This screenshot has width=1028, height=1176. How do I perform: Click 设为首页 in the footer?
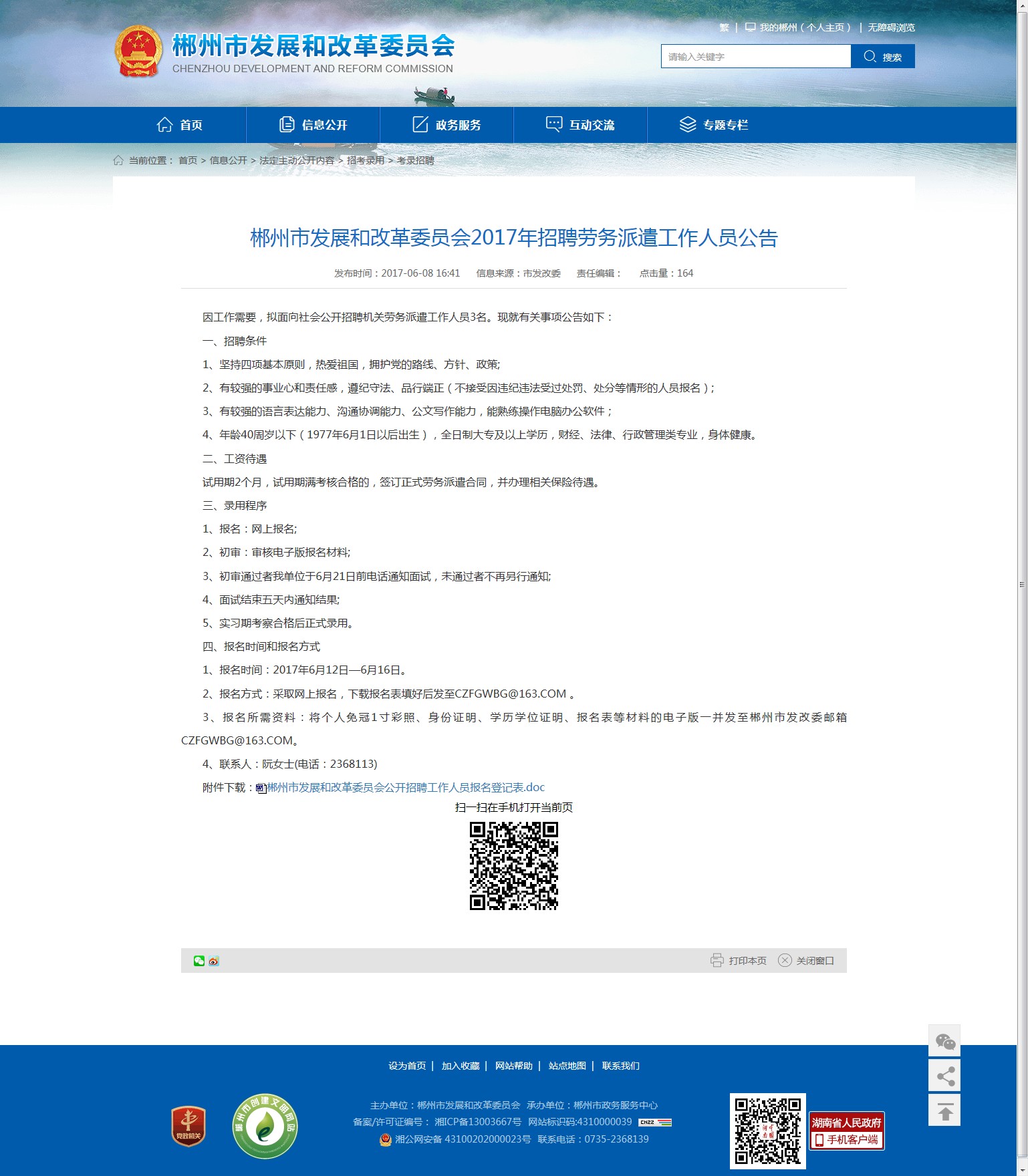pos(407,1066)
